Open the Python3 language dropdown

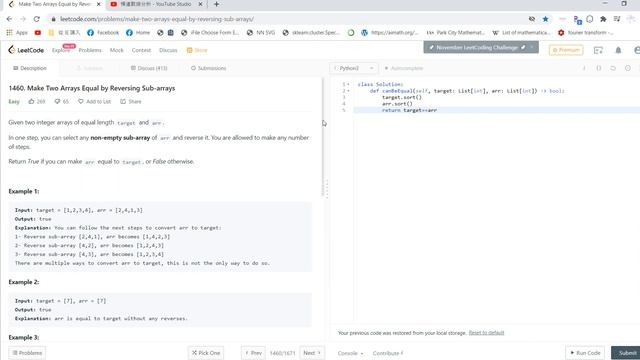[x=353, y=68]
